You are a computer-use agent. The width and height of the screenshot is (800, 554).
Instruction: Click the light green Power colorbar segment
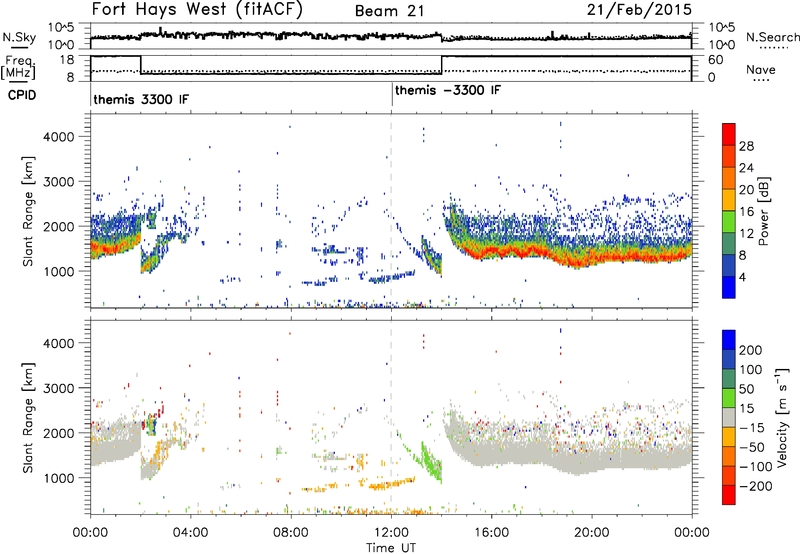pyautogui.click(x=729, y=222)
